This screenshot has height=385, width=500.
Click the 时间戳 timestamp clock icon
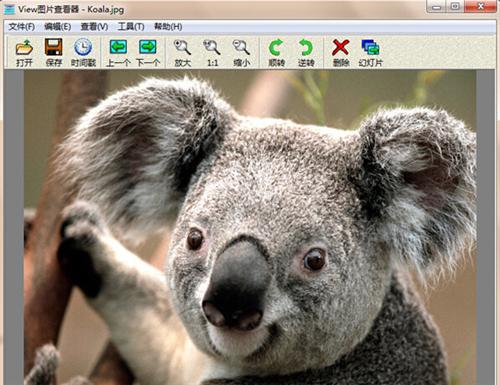83,52
